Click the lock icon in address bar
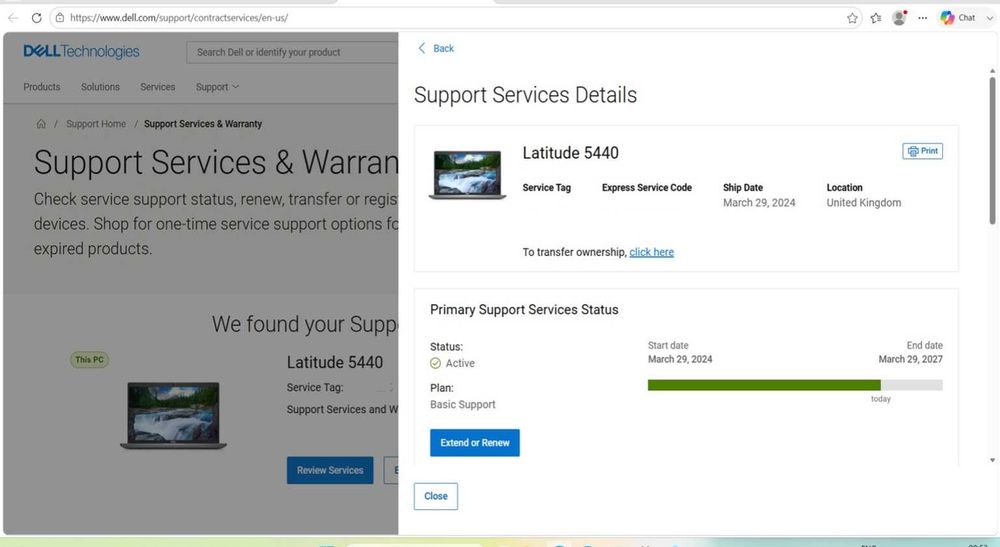Screen dimensions: 1000x547 [60, 18]
